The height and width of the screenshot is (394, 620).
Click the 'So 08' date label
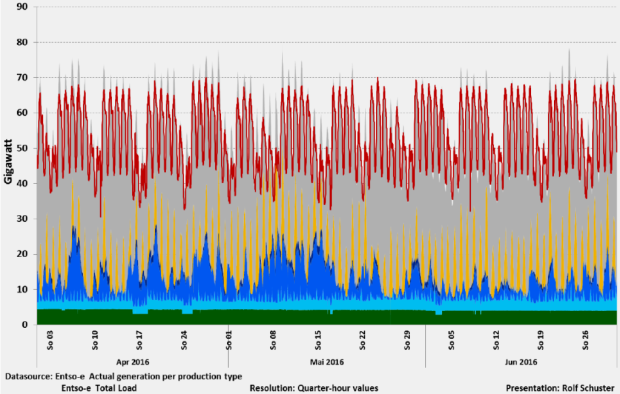[x=273, y=340]
